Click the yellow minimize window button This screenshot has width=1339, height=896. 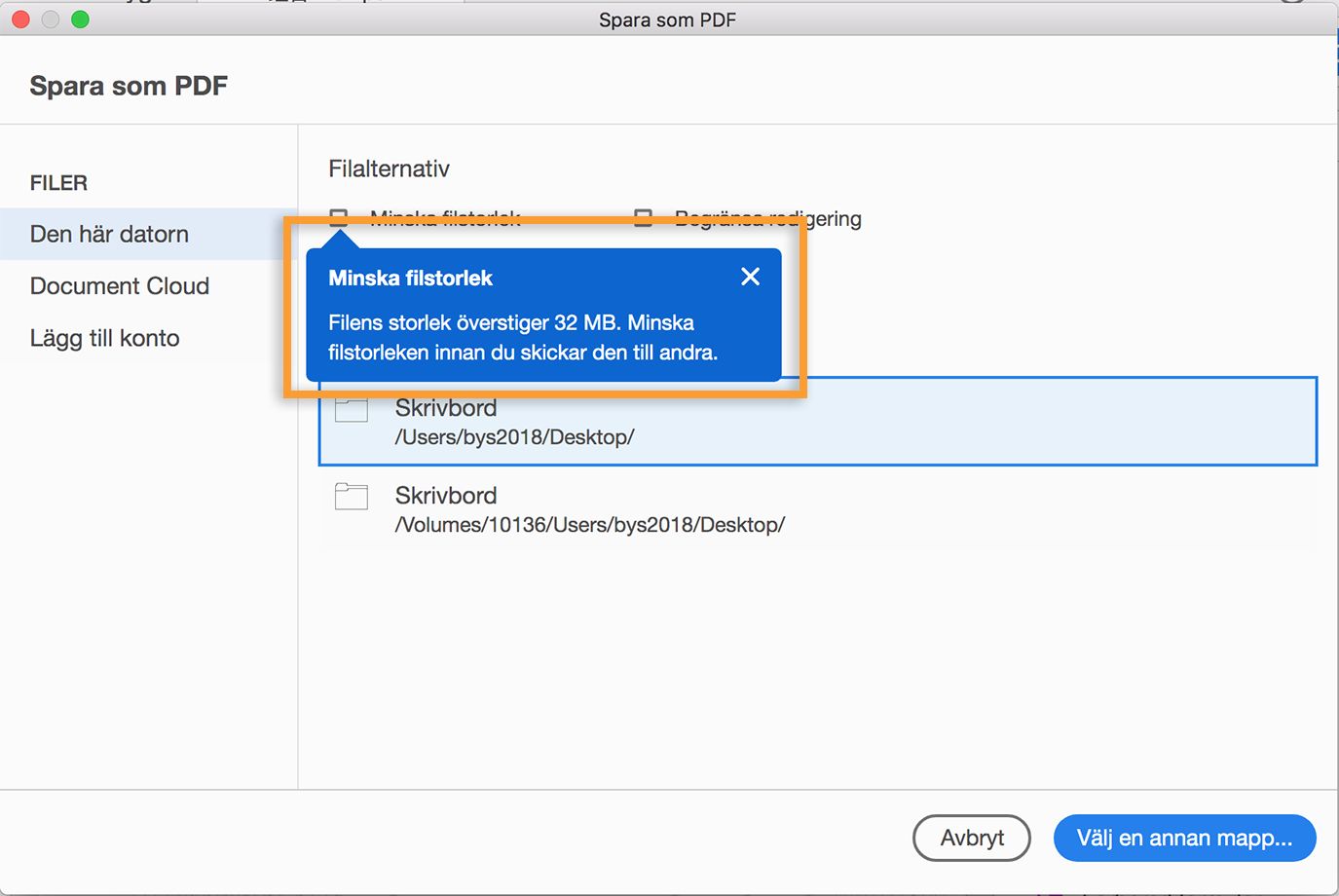(51, 19)
